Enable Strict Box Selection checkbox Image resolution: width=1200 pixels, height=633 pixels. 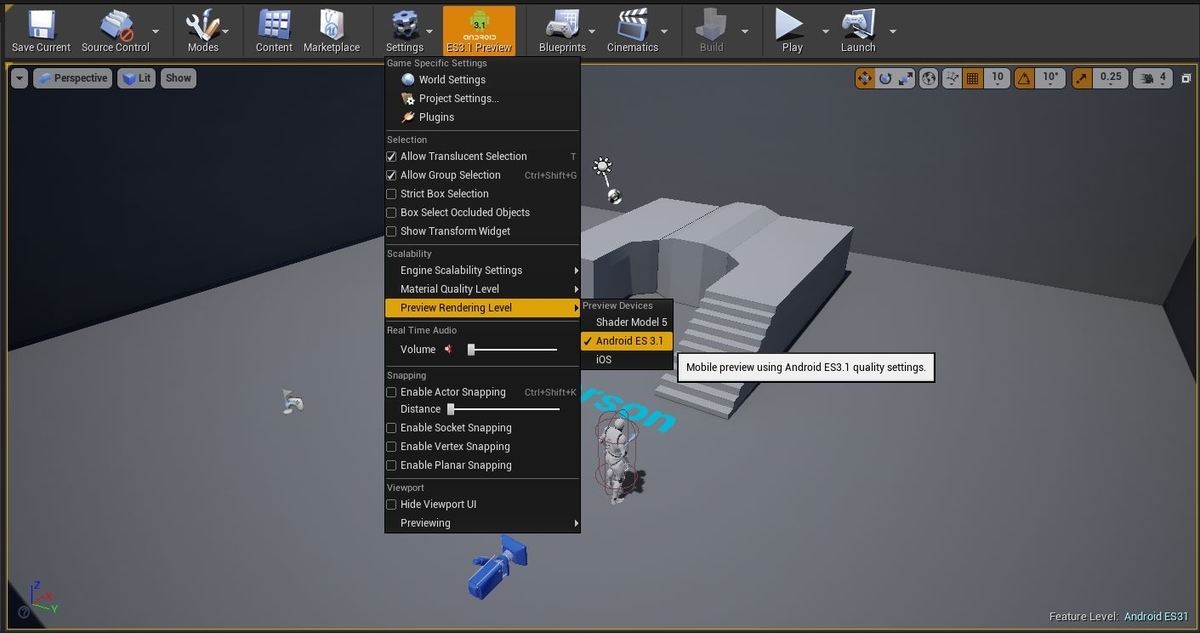point(392,194)
